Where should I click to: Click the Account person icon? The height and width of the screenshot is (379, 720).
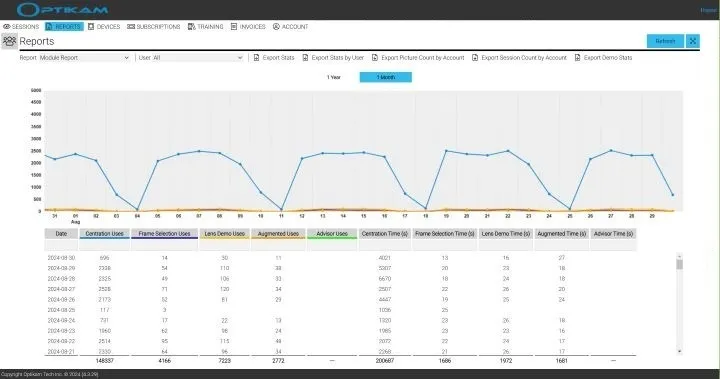click(276, 27)
